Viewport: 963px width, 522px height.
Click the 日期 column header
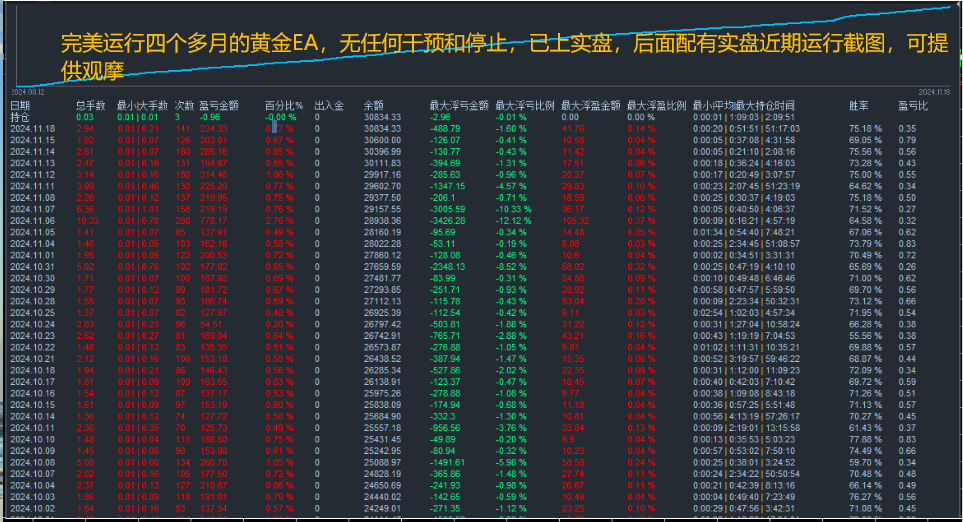tap(20, 106)
